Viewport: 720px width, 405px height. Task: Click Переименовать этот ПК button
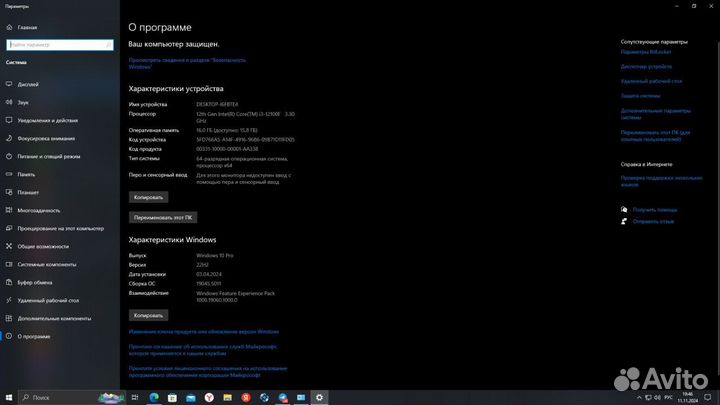[163, 217]
